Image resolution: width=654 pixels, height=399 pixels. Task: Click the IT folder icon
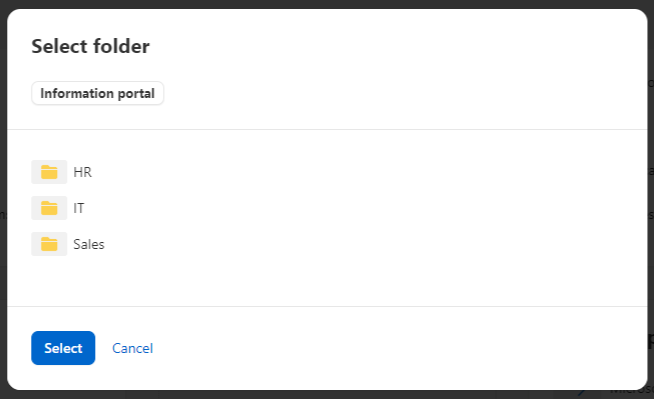click(49, 208)
